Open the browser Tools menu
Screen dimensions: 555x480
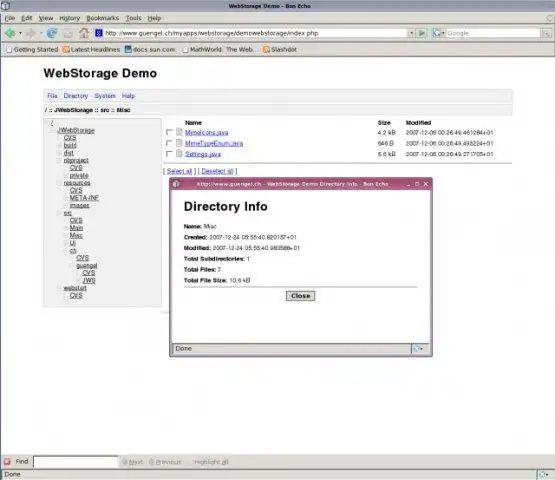[133, 18]
